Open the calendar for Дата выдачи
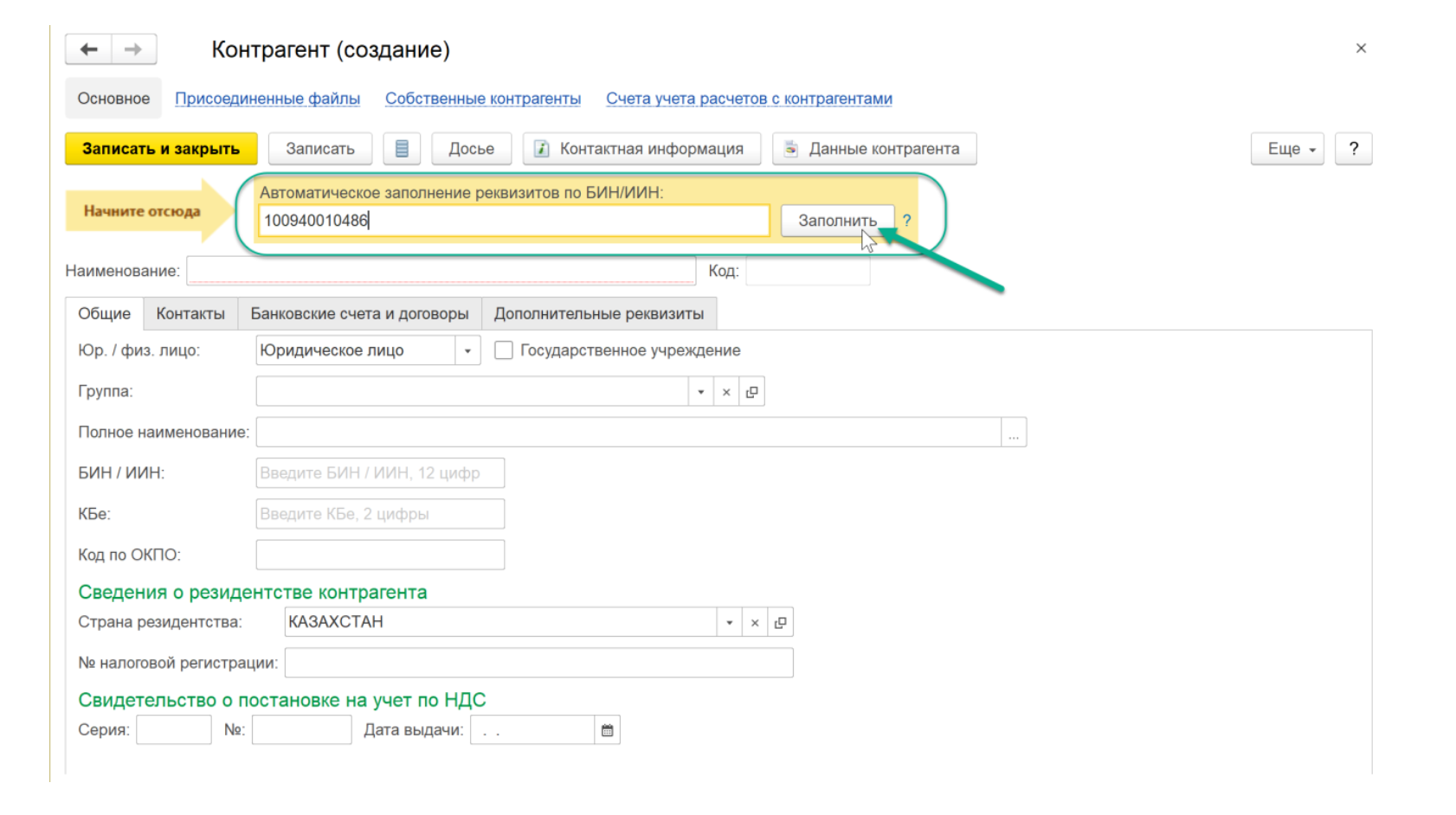The width and height of the screenshot is (1456, 815). (x=608, y=730)
